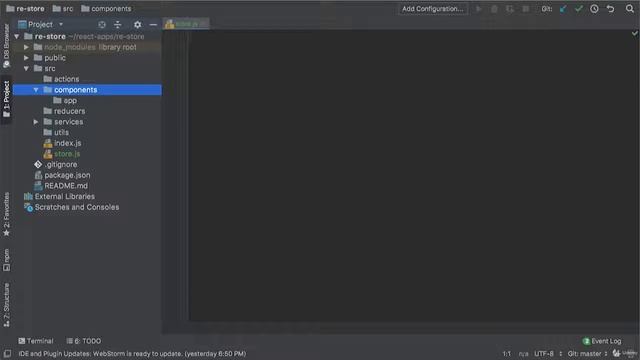Image resolution: width=640 pixels, height=360 pixels.
Task: Click the Stop square icon
Action: [526, 9]
